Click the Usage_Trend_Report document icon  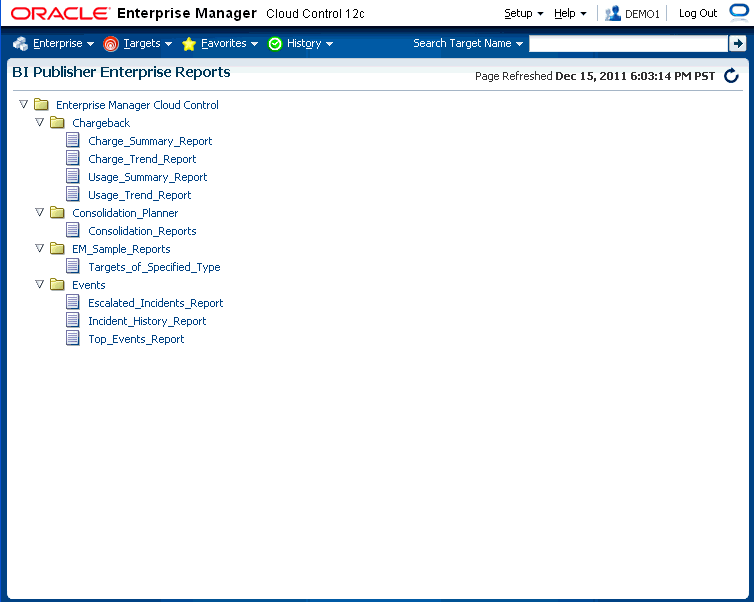(73, 194)
